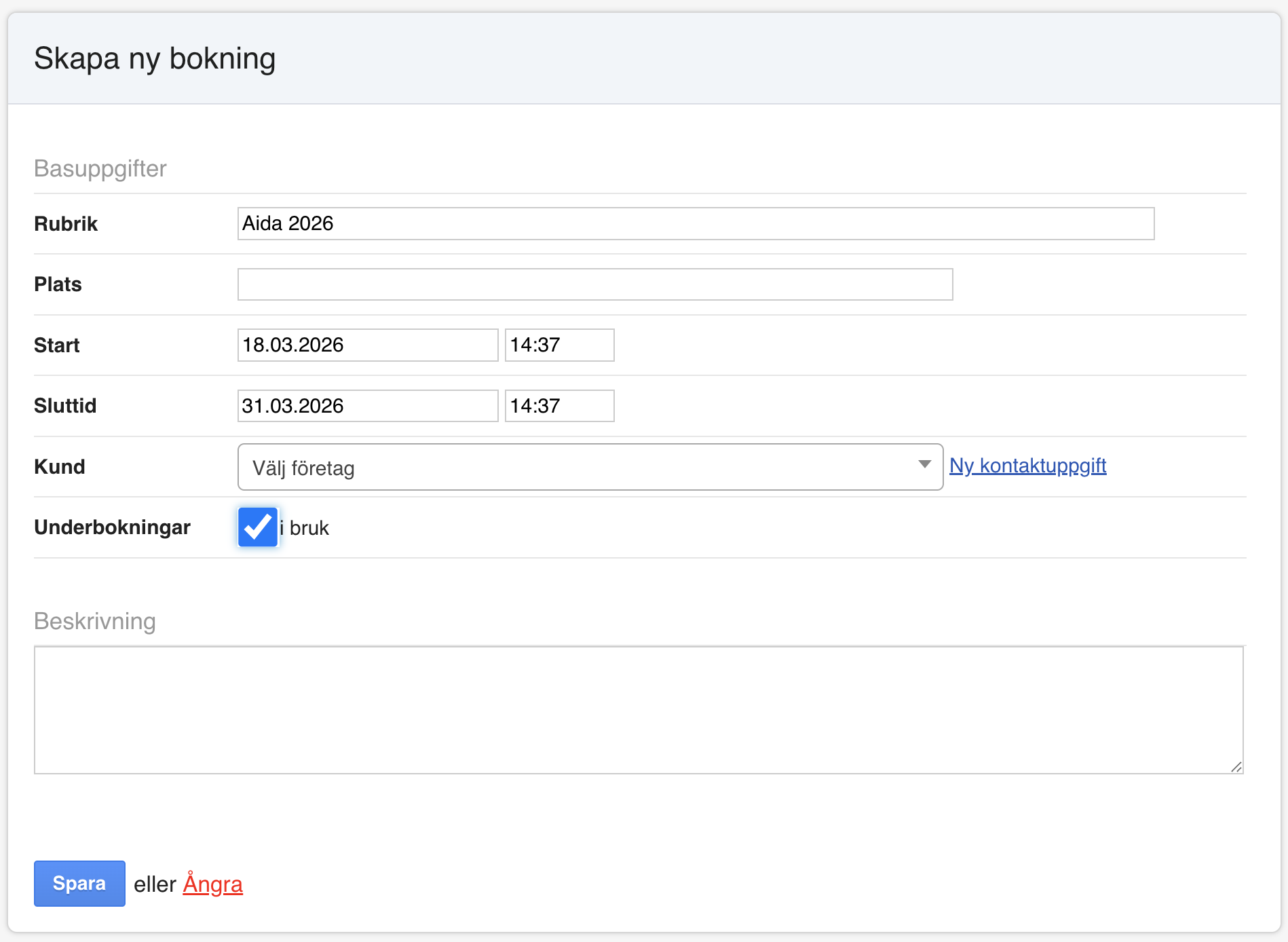
Task: Click the Start date field 18.03.2026
Action: coord(367,345)
